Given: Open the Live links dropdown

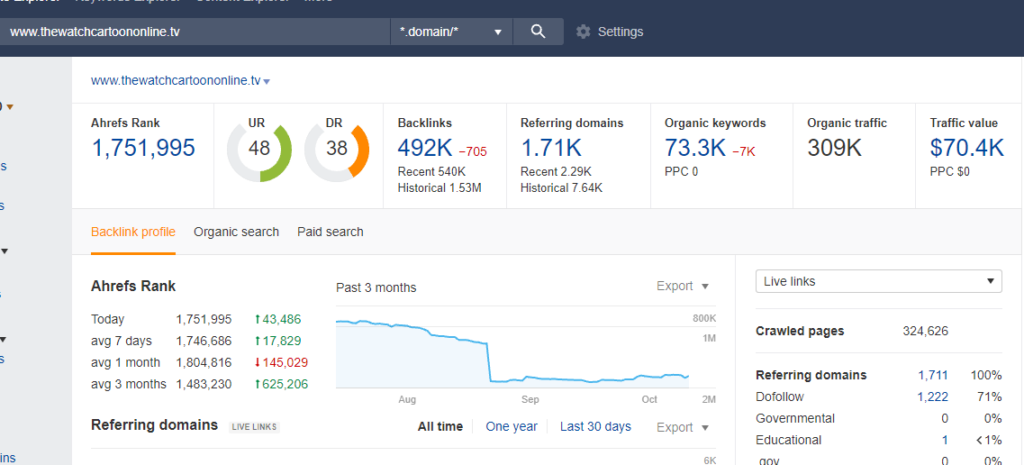Looking at the screenshot, I should [878, 281].
